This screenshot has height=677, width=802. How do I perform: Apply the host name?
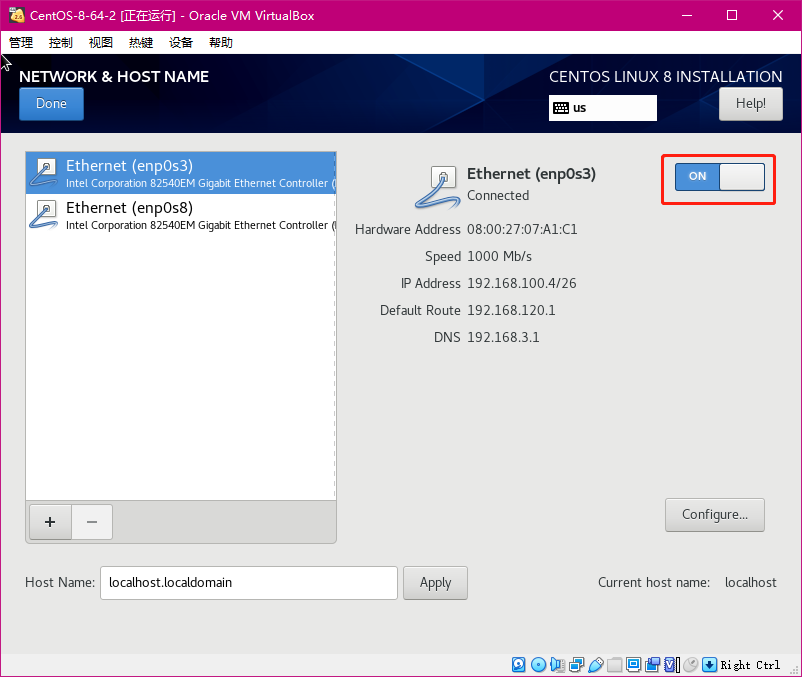(x=435, y=583)
